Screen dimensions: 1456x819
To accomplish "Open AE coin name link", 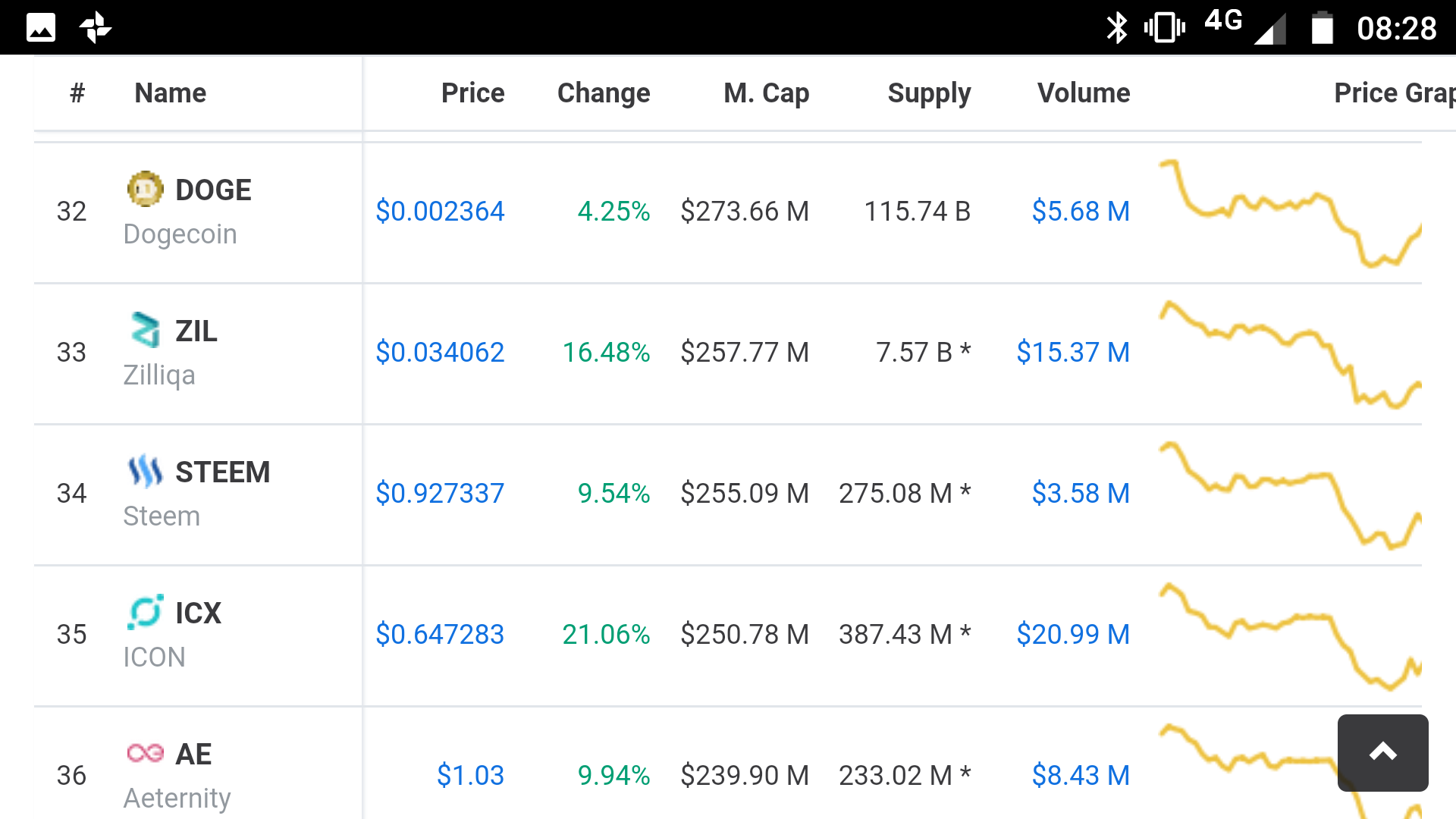I will pos(193,754).
